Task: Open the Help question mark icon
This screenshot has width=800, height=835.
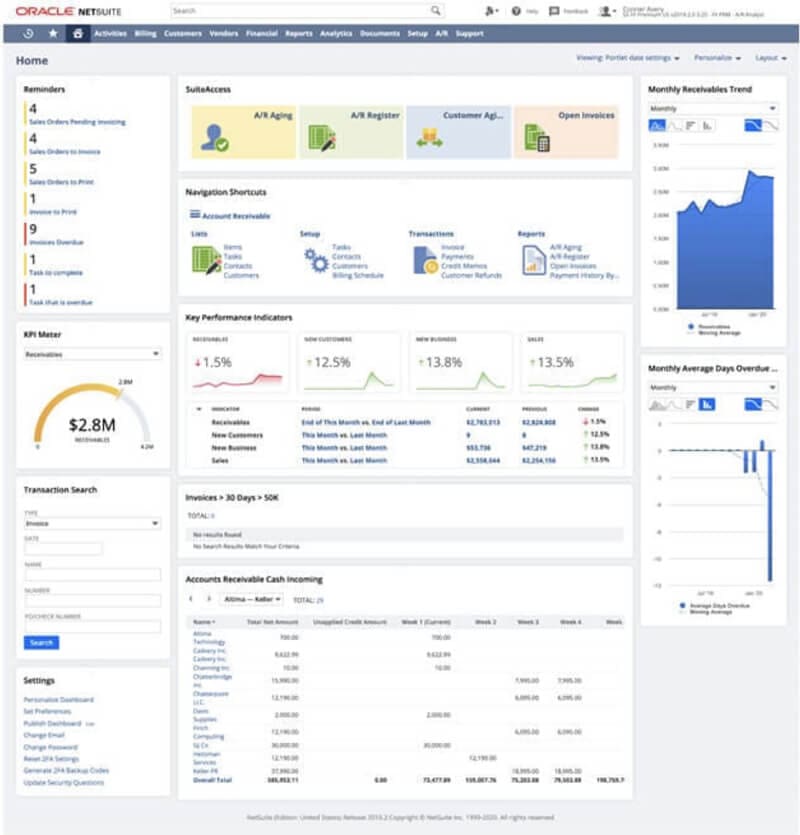Action: [516, 11]
